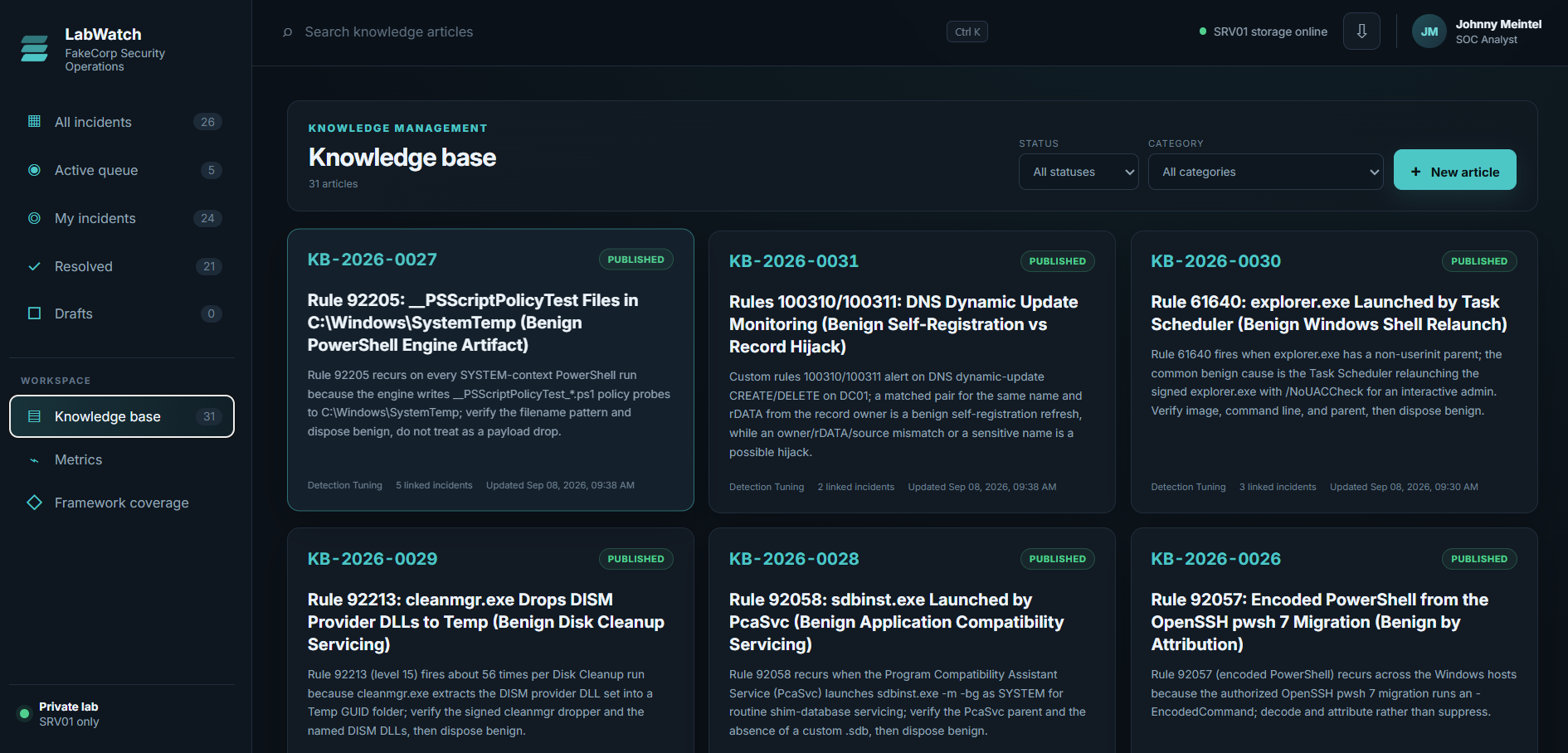Open Framework coverage page

tap(122, 503)
